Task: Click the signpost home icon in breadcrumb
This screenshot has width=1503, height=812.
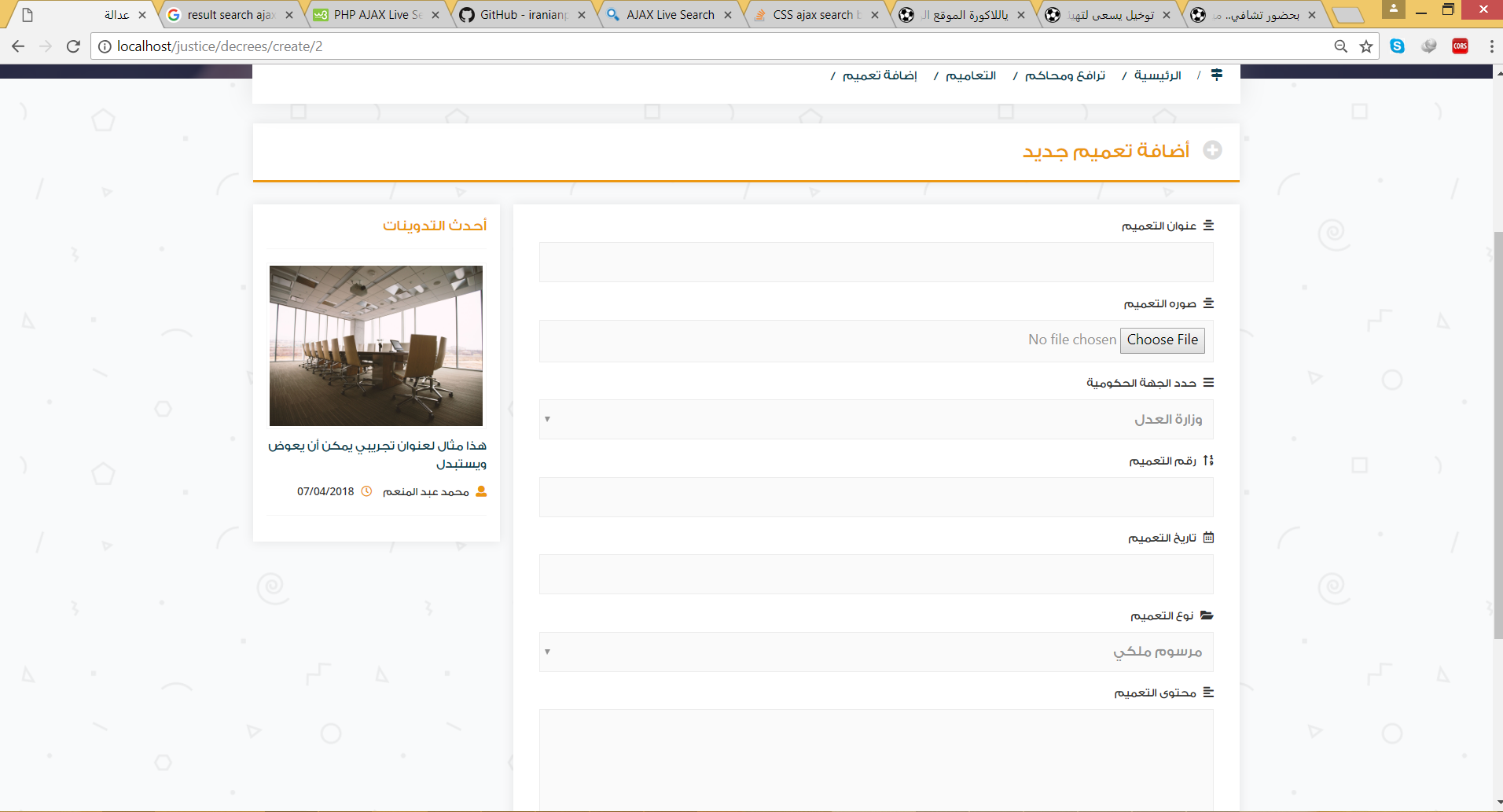Action: [x=1216, y=75]
